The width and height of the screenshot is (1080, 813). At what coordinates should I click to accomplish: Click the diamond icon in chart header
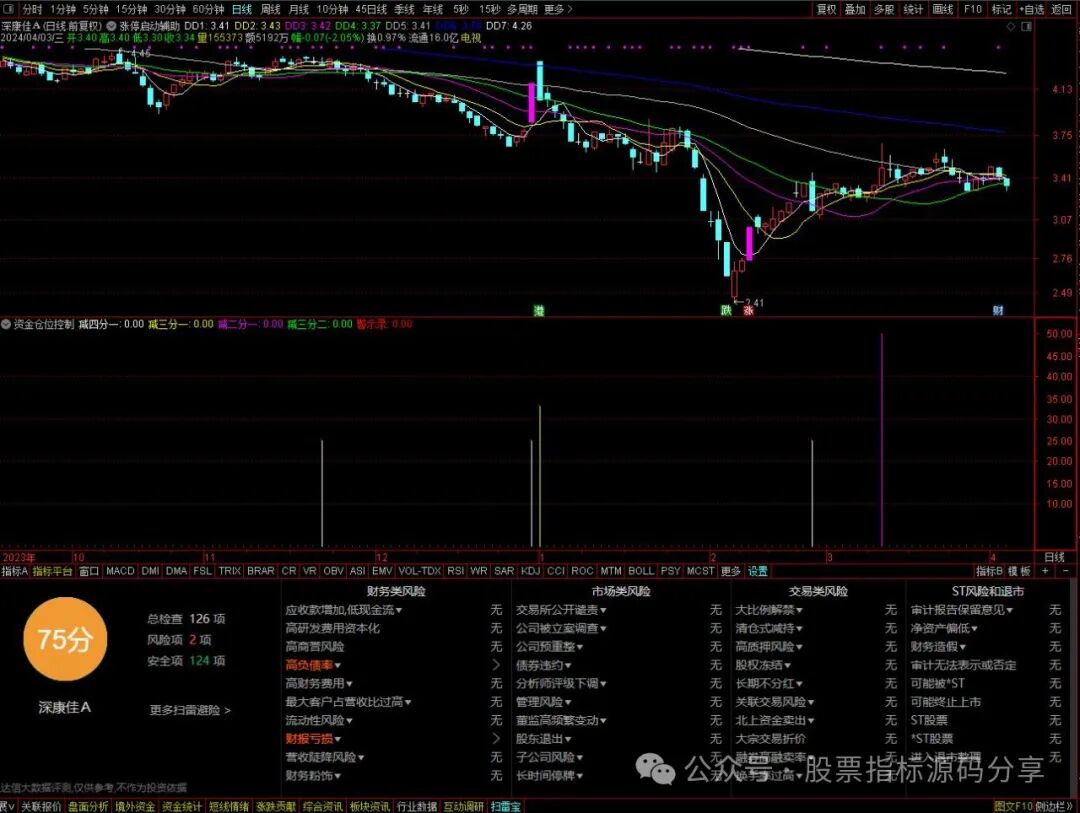pyautogui.click(x=1011, y=26)
